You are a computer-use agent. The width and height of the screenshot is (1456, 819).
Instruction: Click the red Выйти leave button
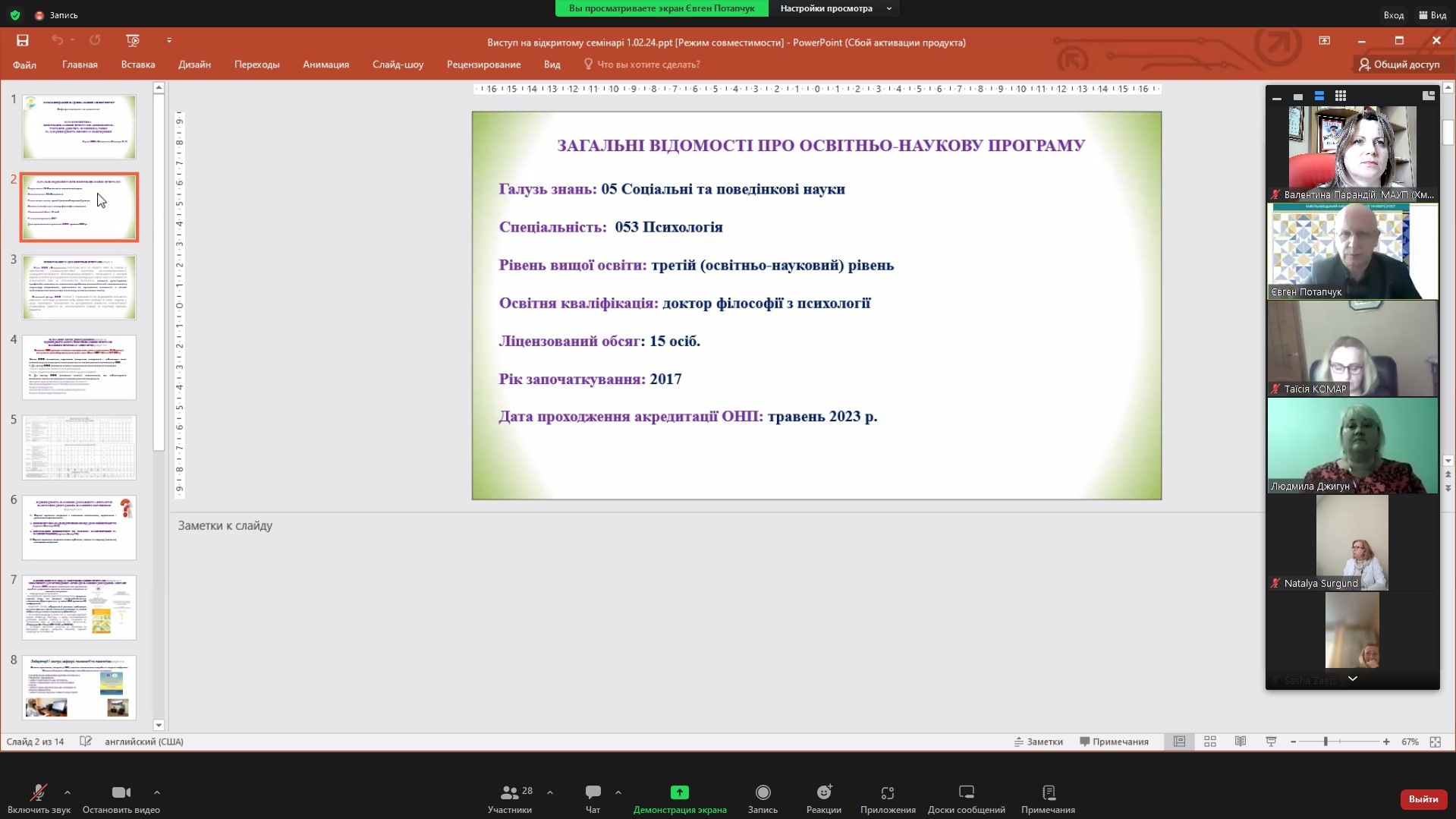[x=1423, y=799]
